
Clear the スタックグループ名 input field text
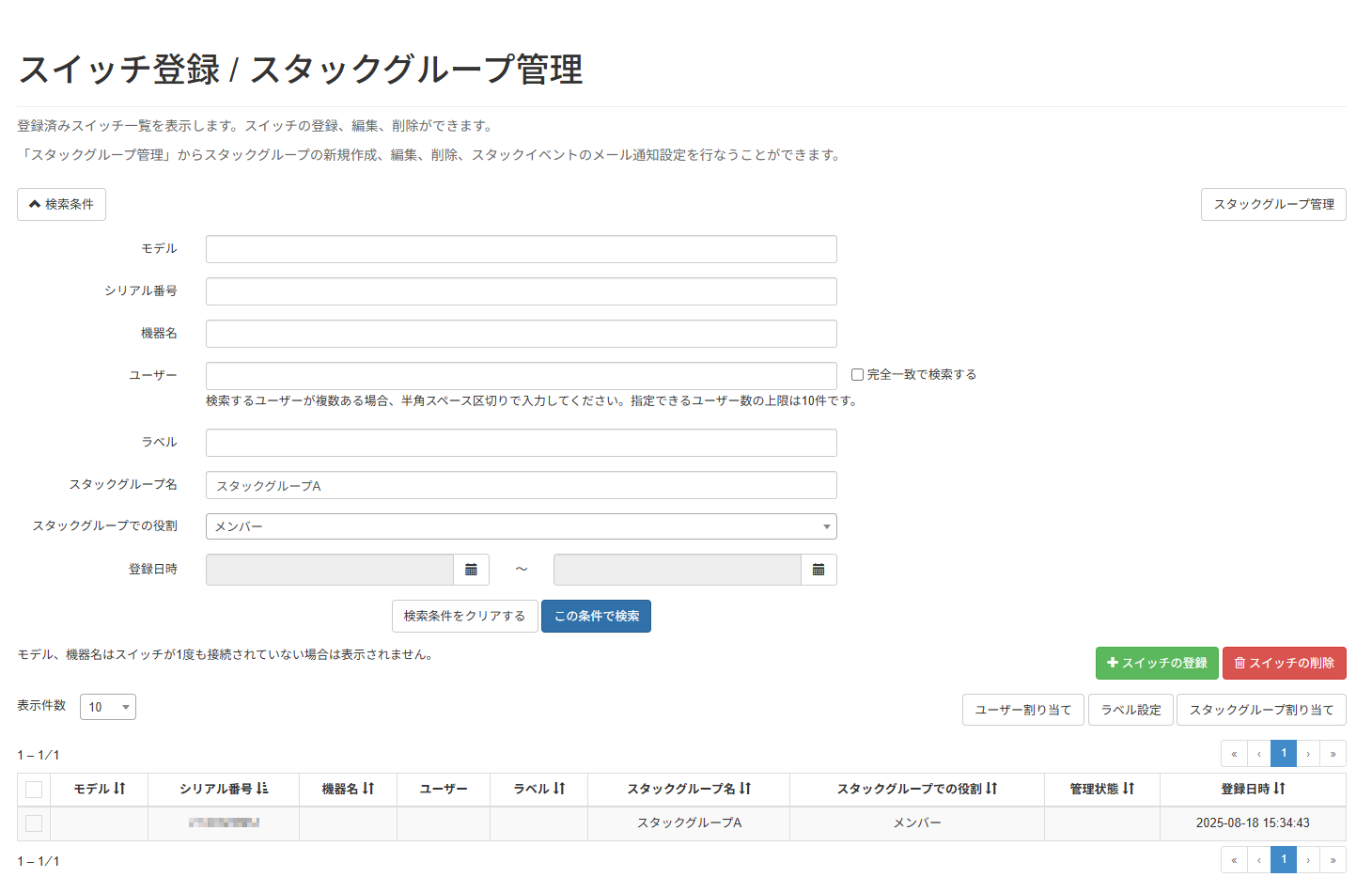[522, 485]
